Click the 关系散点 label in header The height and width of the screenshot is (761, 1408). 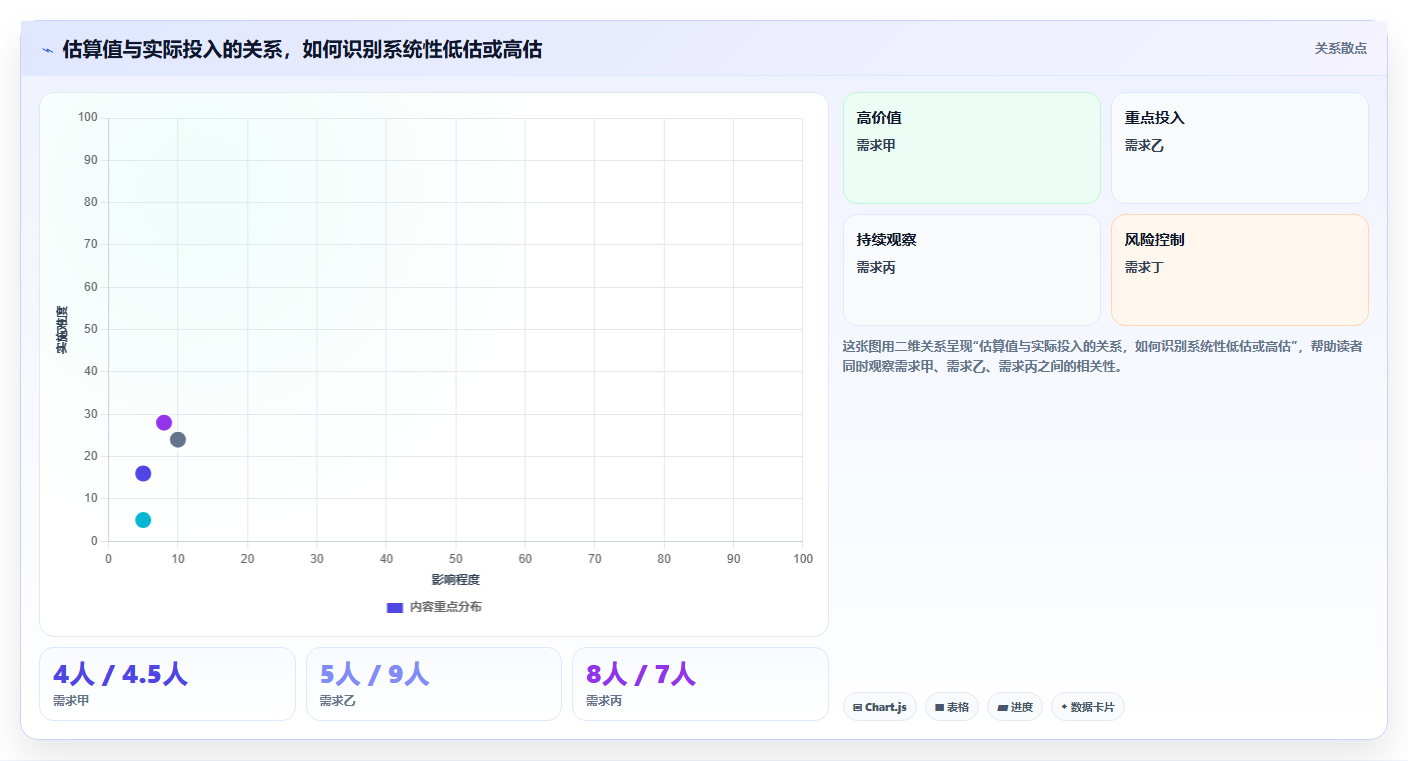tap(1340, 48)
